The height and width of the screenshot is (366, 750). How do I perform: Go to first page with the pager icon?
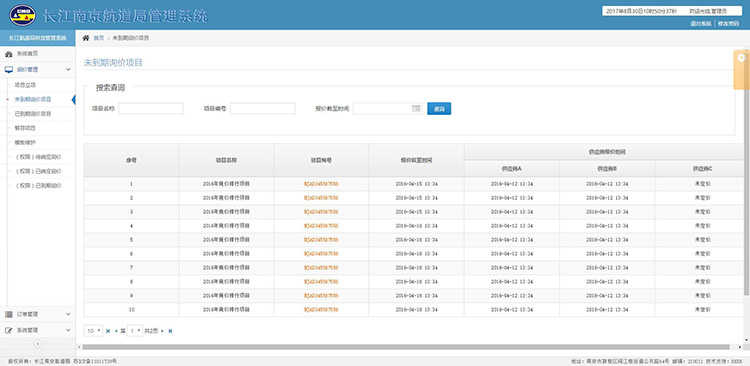[x=108, y=331]
